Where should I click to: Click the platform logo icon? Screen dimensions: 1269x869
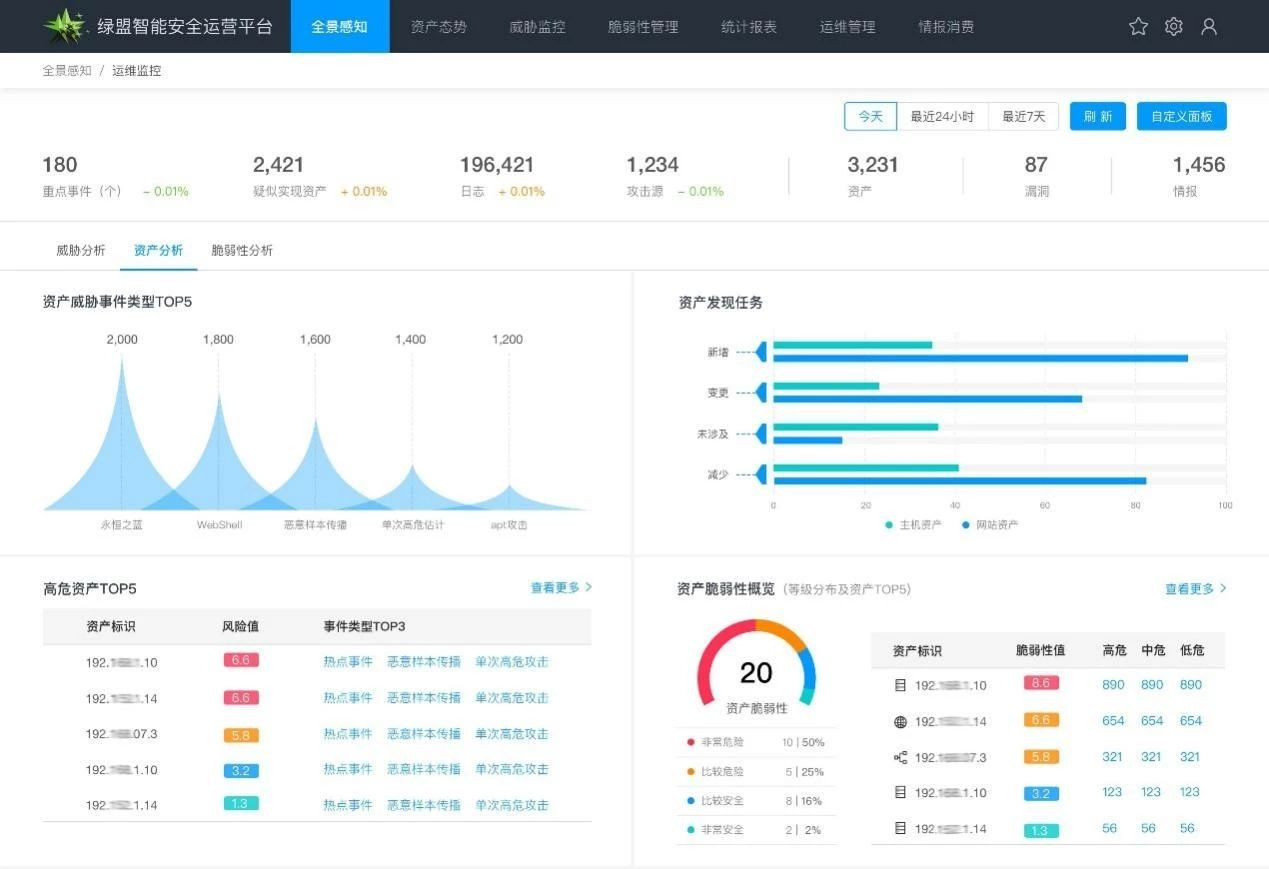tap(66, 26)
